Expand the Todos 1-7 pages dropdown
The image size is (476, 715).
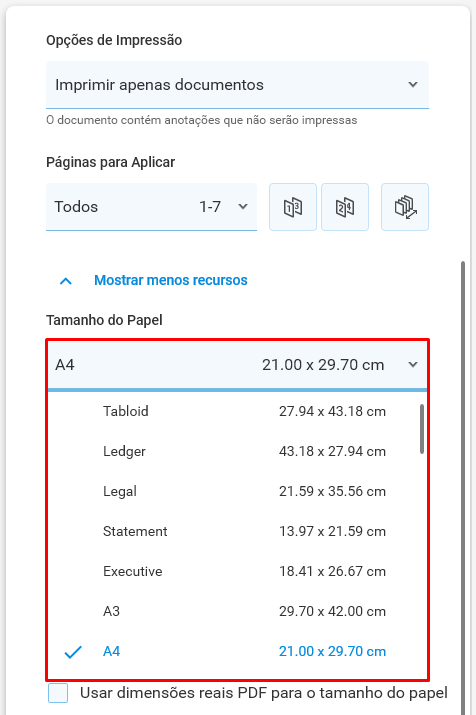click(151, 207)
